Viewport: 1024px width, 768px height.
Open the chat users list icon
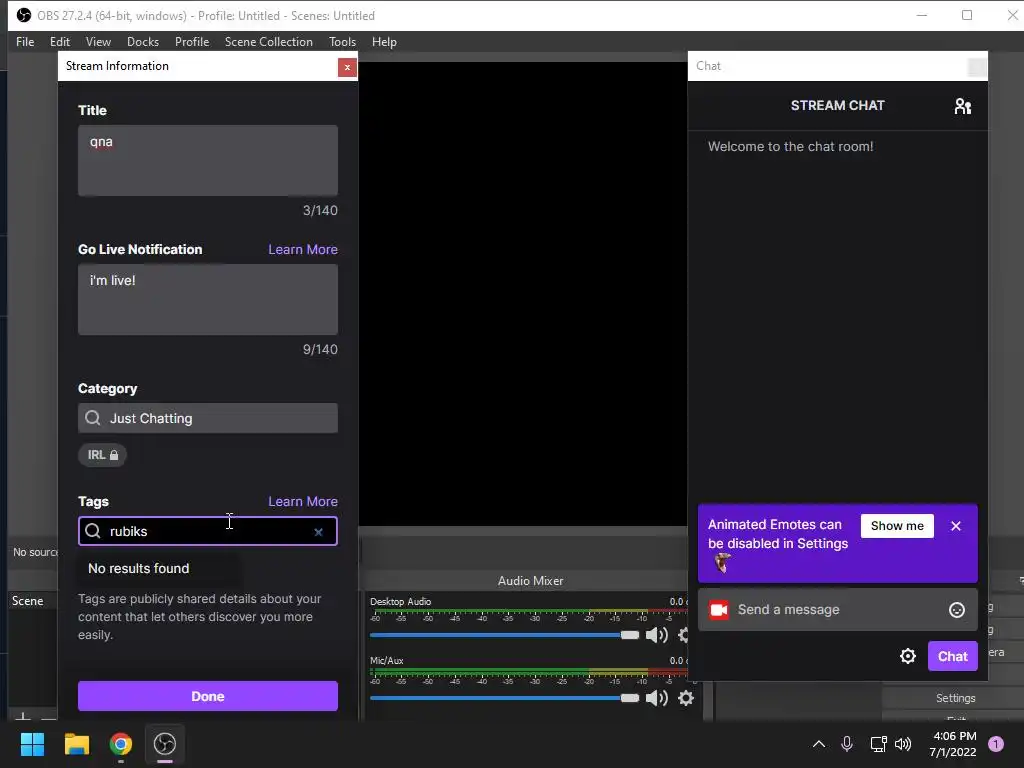[963, 106]
